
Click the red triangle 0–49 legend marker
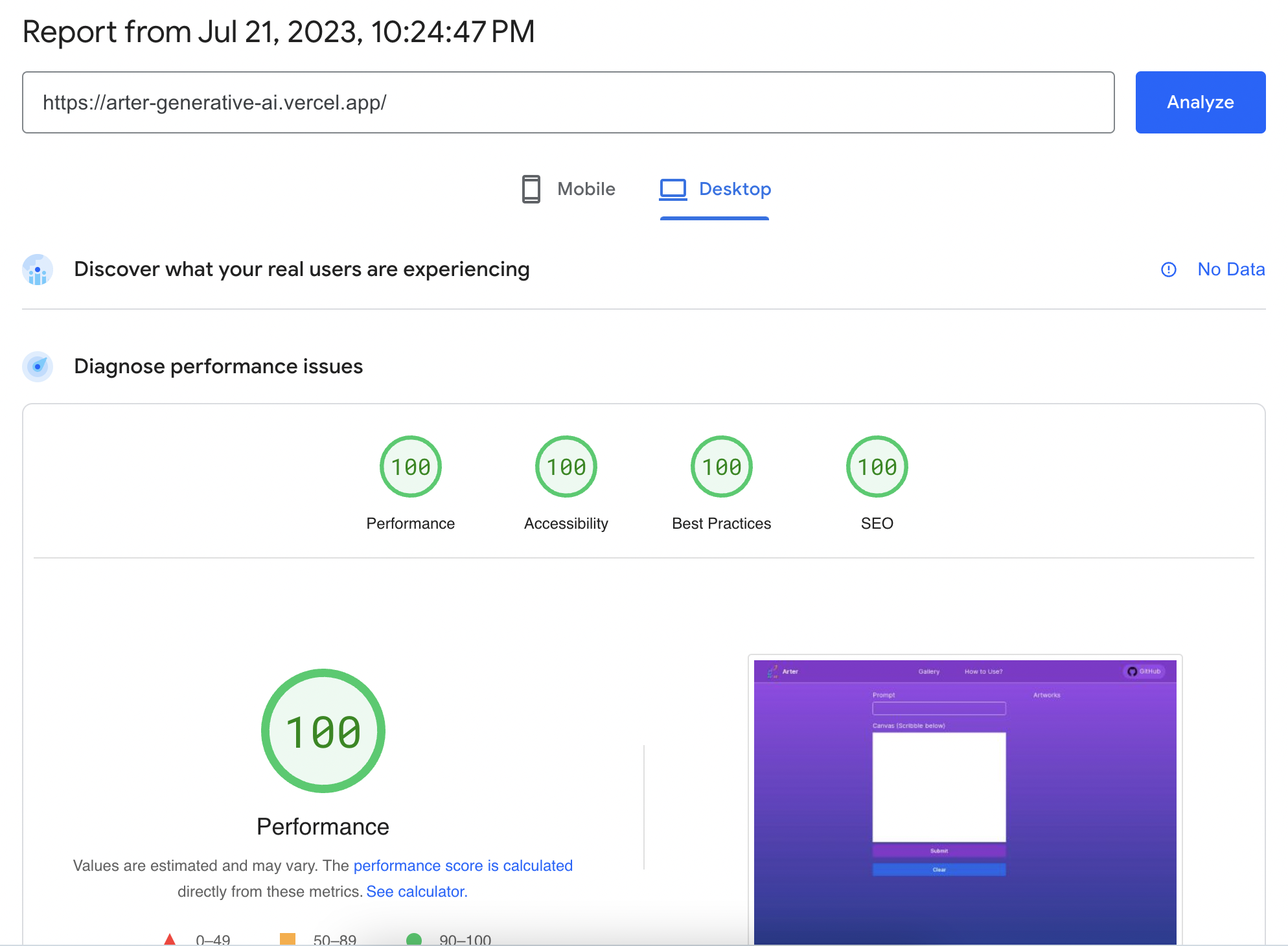(x=170, y=940)
